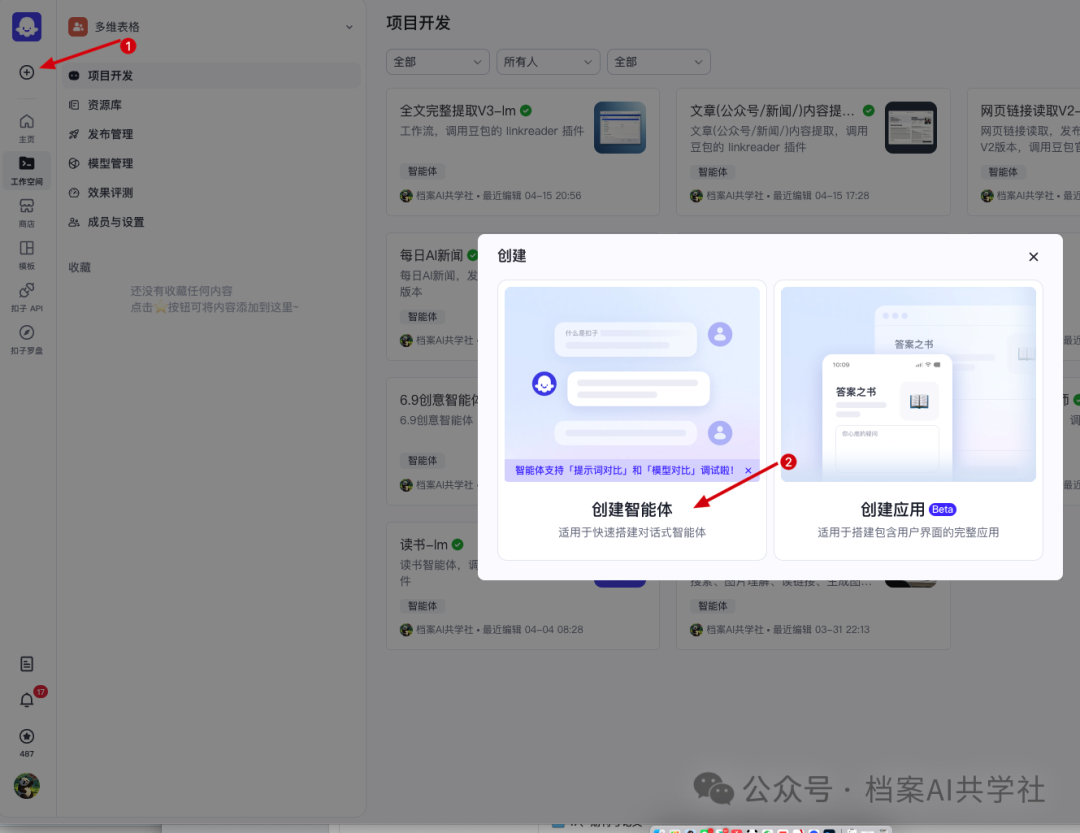Open 扣子 API in the sidebar

pos(27,297)
